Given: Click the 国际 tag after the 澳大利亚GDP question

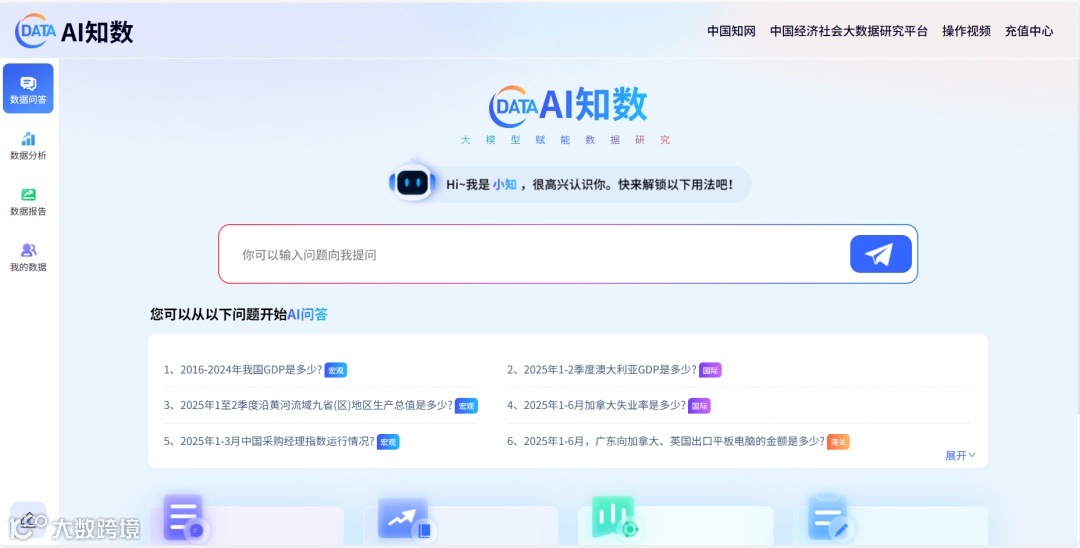Looking at the screenshot, I should coord(710,370).
